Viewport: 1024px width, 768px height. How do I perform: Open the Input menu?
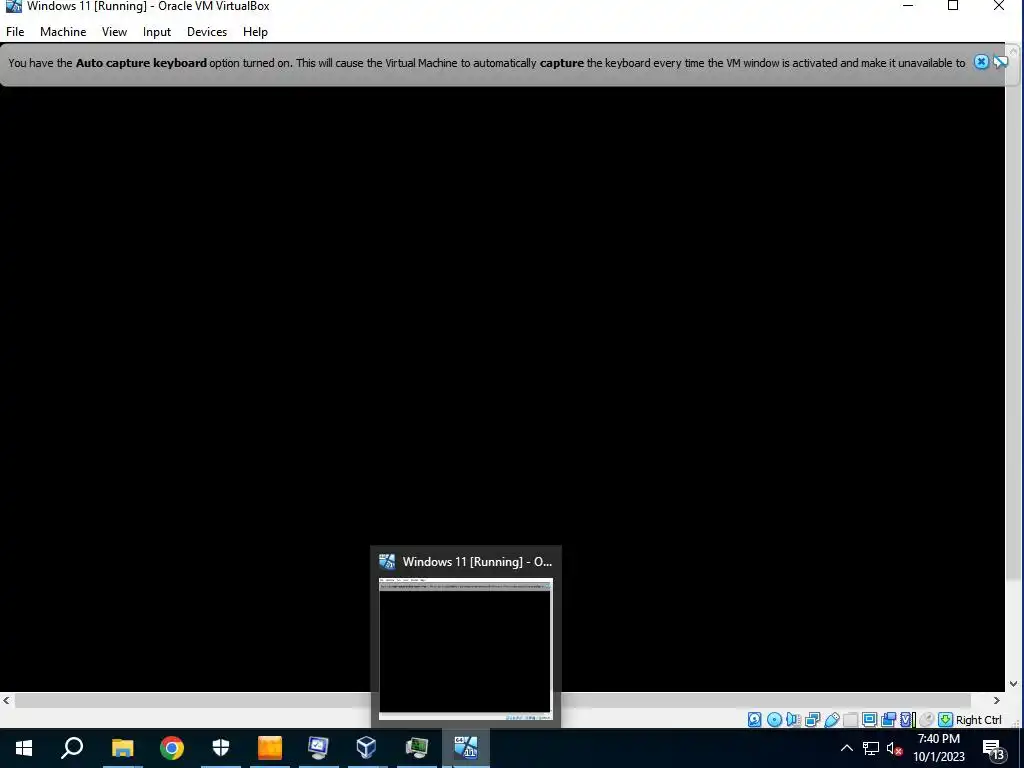tap(157, 31)
